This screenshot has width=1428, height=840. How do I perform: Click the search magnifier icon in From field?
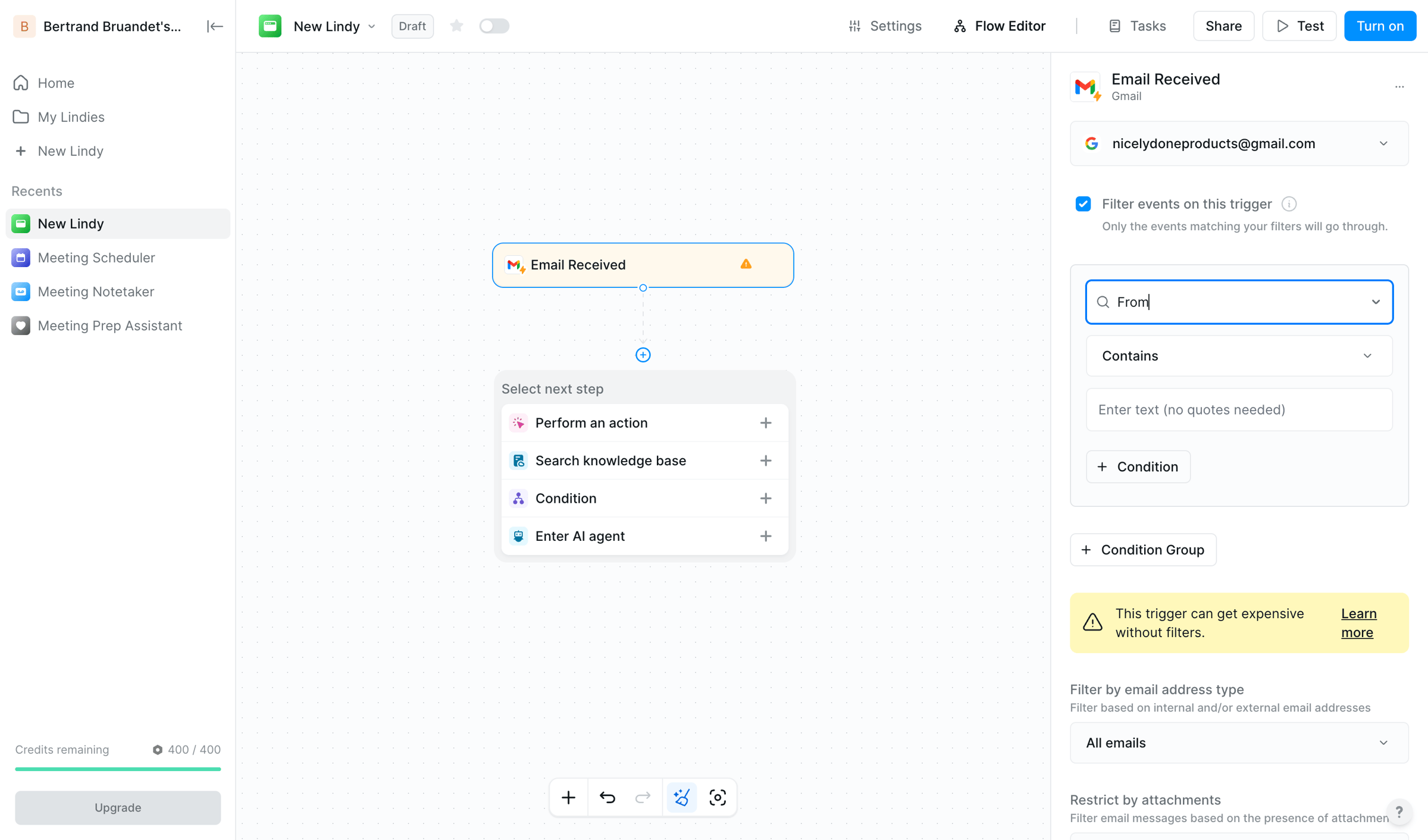point(1103,302)
